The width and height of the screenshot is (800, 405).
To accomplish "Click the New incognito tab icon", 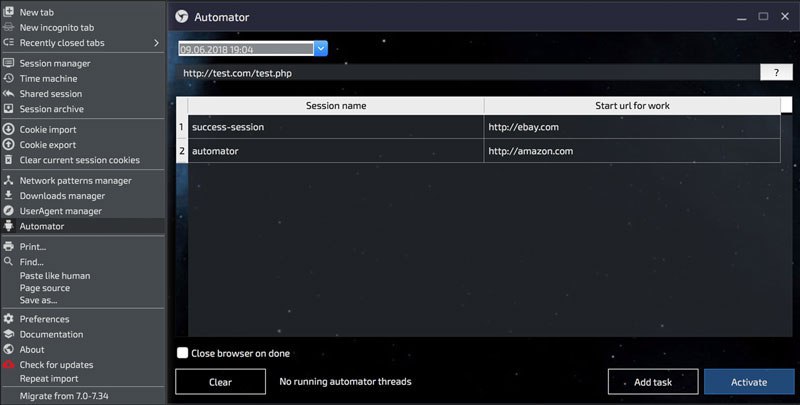I will pyautogui.click(x=8, y=27).
